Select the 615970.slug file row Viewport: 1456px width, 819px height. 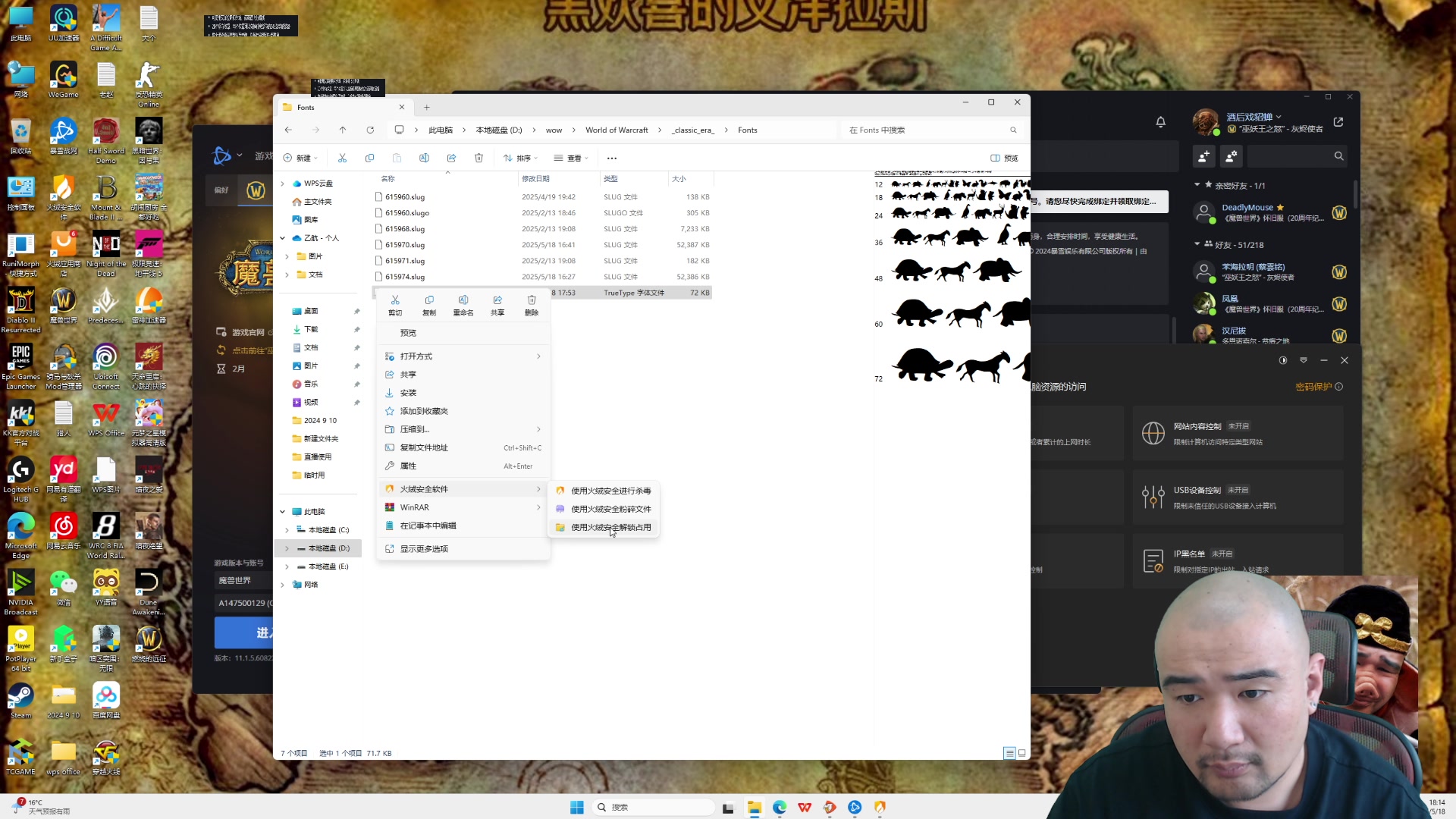click(x=543, y=245)
